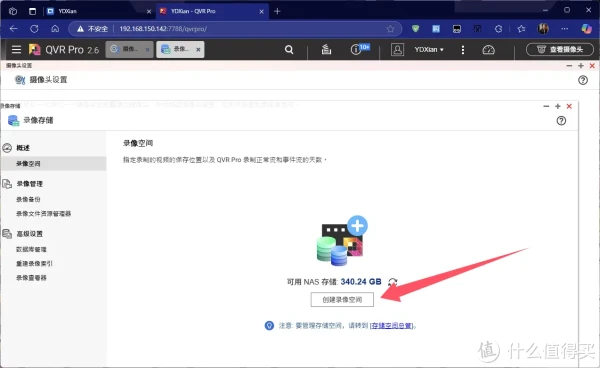The width and height of the screenshot is (600, 368).
Task: Open help for the 录像存储 window
Action: pyautogui.click(x=561, y=121)
